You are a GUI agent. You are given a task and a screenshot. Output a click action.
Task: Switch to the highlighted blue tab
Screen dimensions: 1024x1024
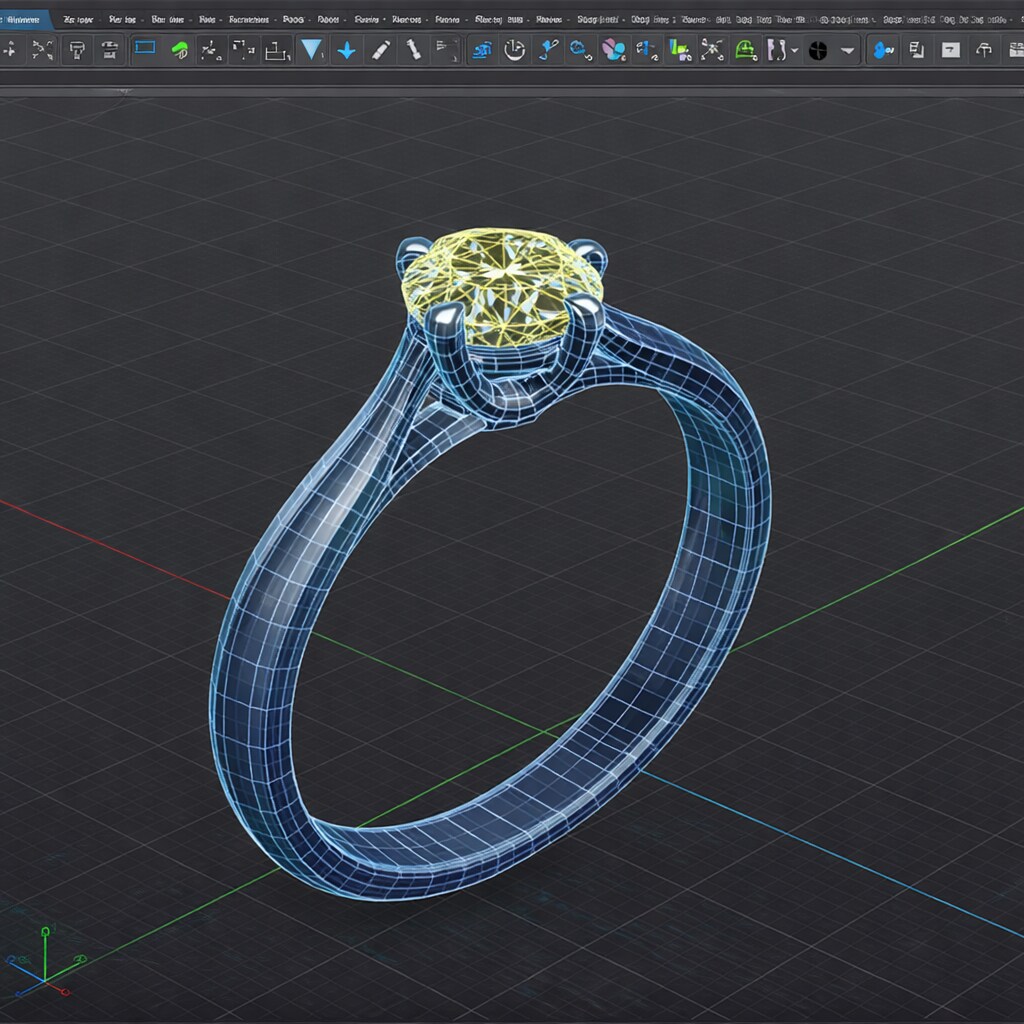(24, 20)
